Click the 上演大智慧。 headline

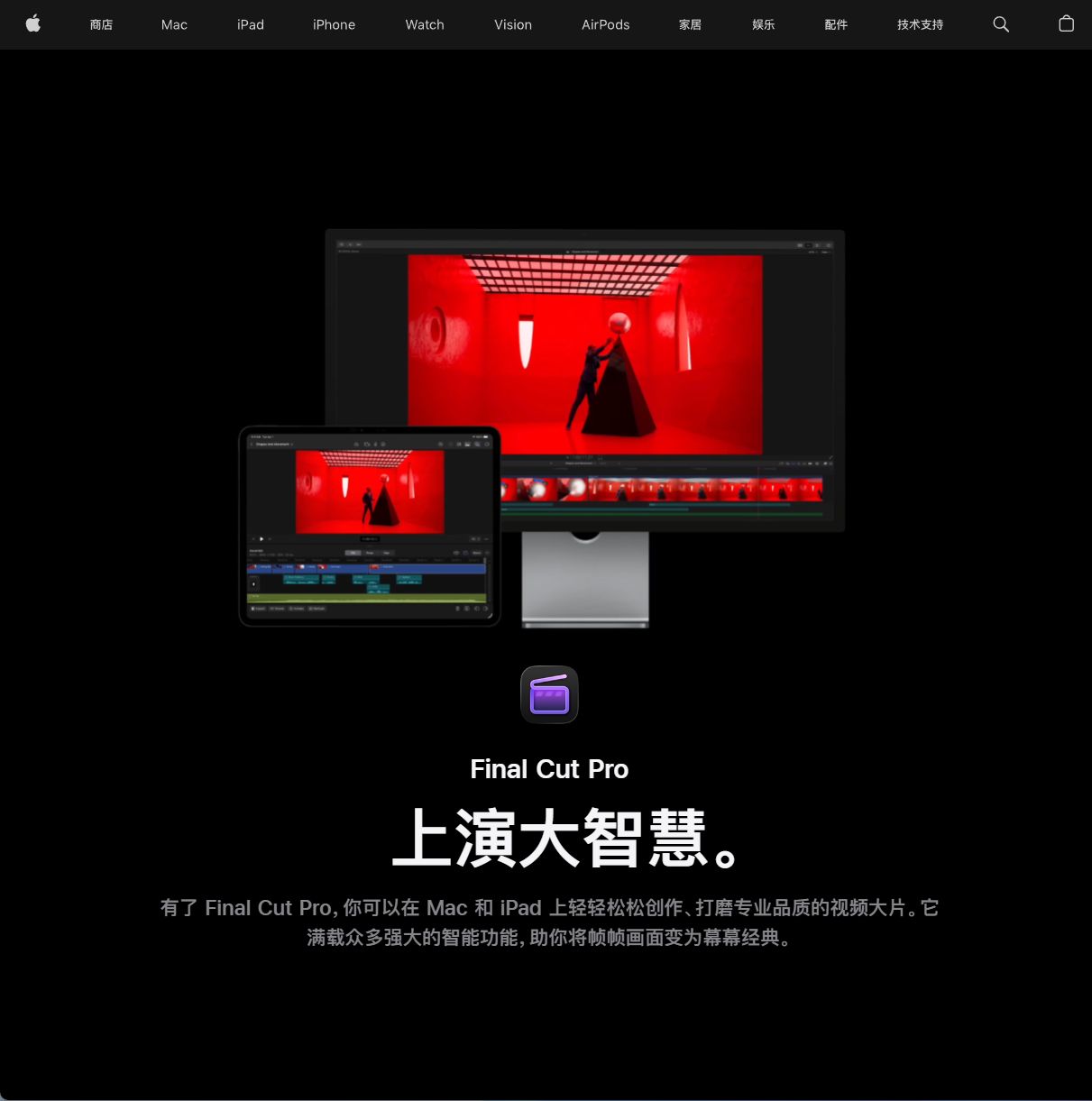coord(565,838)
